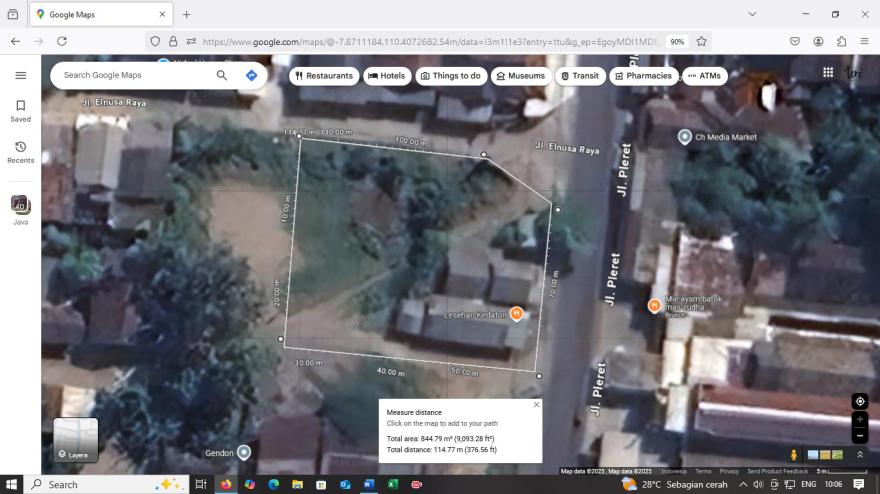Open the Google Maps hamburger menu

(x=20, y=75)
